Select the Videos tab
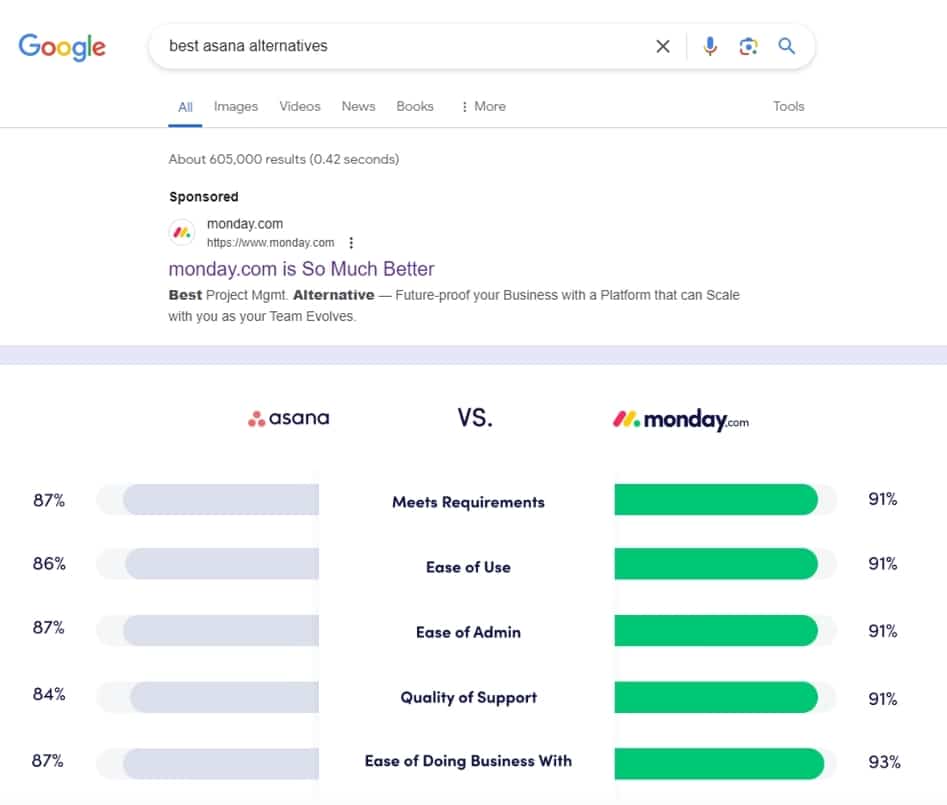This screenshot has width=947, height=805. coord(299,106)
